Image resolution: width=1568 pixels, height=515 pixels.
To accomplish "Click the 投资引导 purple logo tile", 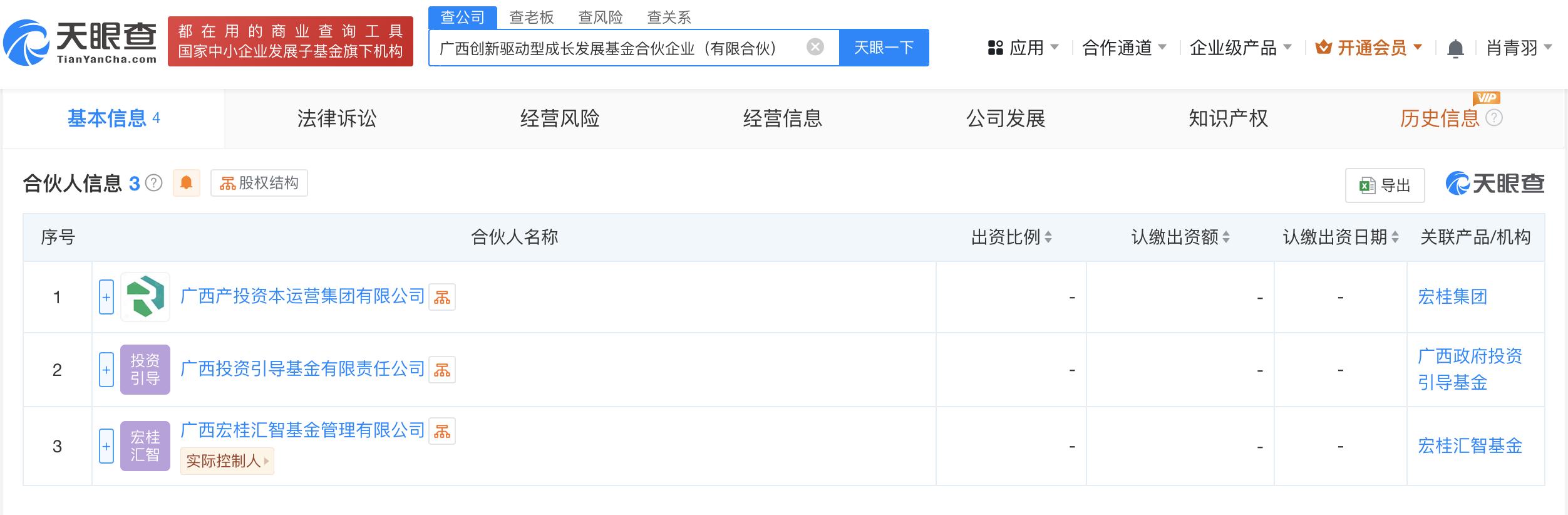I will (145, 370).
